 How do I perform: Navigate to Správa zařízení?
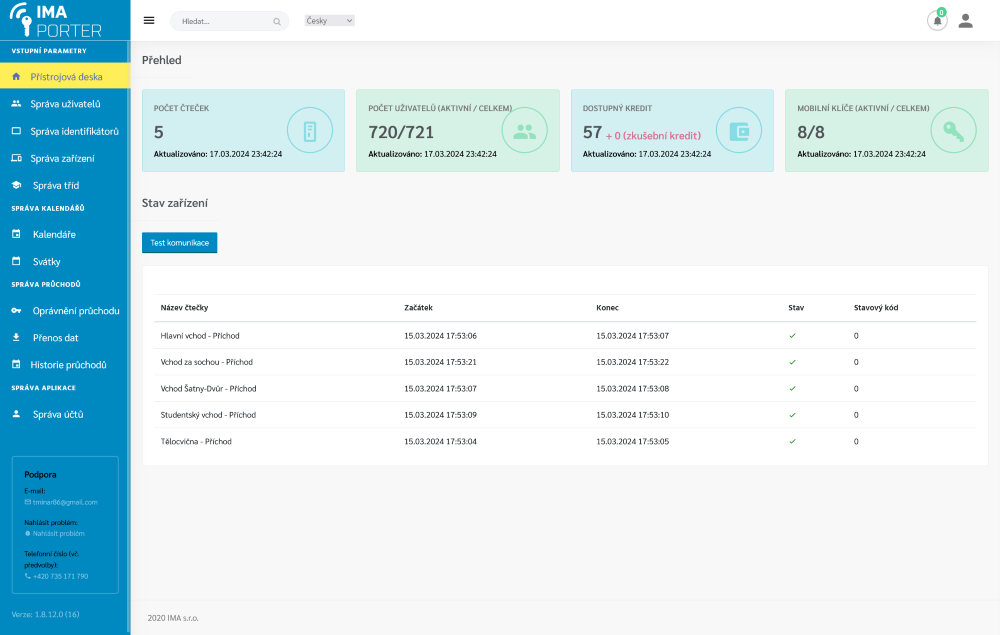tap(65, 158)
